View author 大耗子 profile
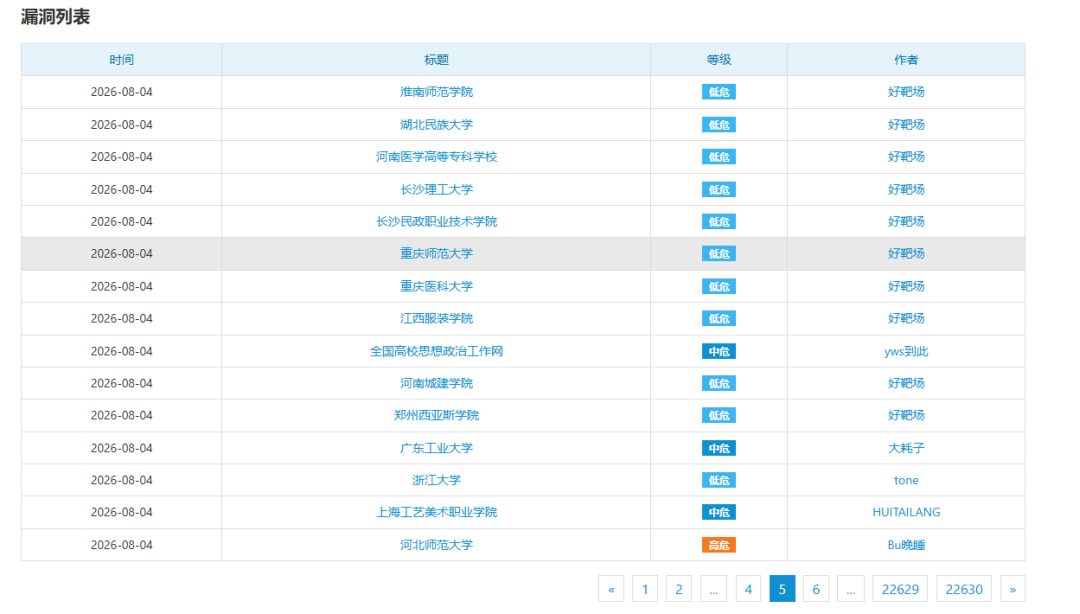 pyautogui.click(x=906, y=448)
